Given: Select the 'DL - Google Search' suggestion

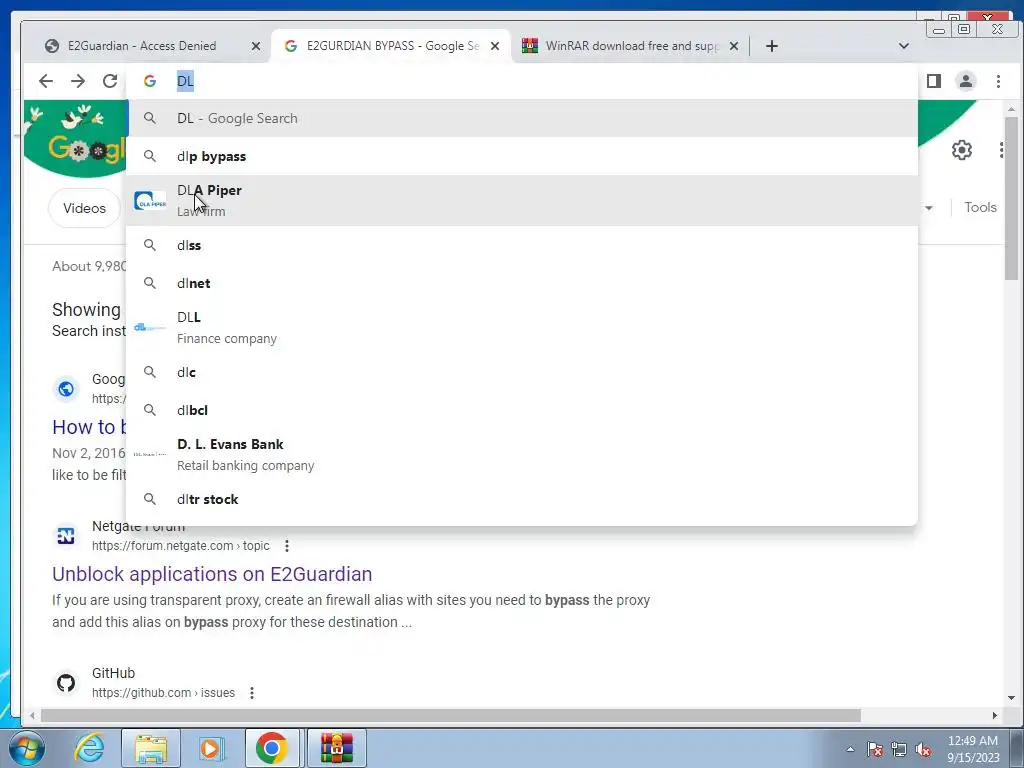Looking at the screenshot, I should click(522, 118).
